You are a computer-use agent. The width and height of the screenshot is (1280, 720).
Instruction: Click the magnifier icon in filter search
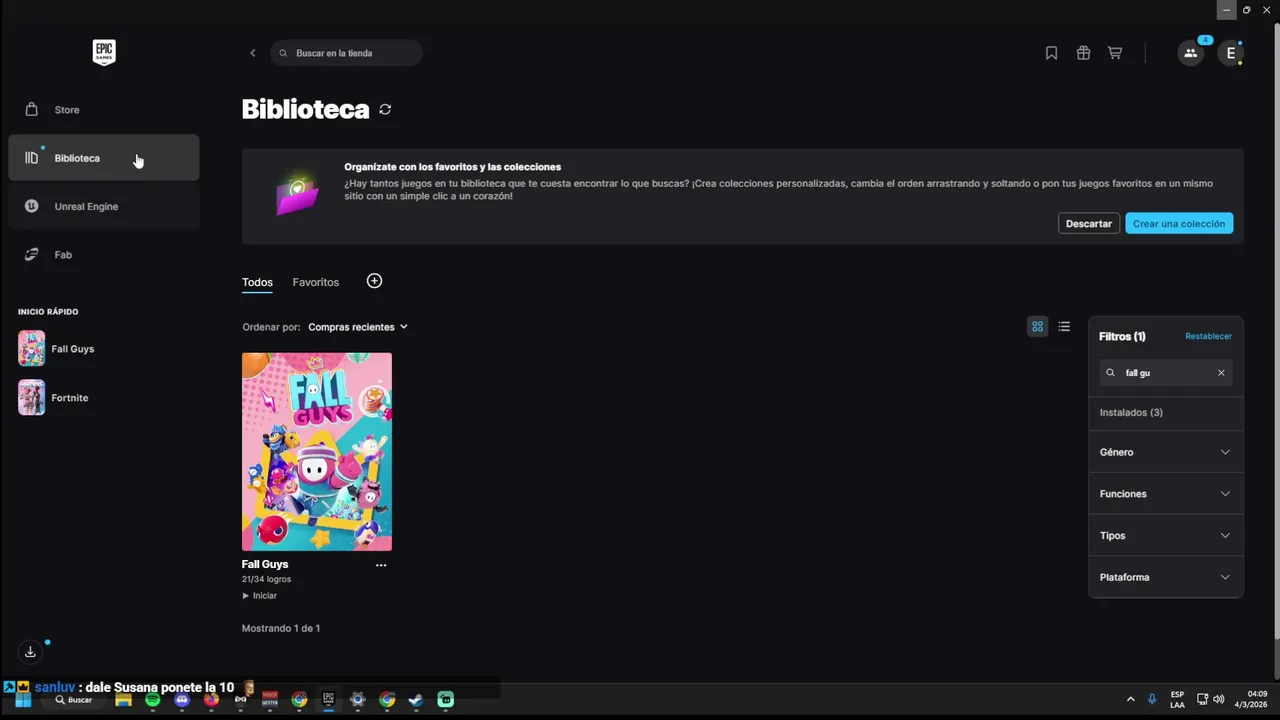click(1110, 373)
